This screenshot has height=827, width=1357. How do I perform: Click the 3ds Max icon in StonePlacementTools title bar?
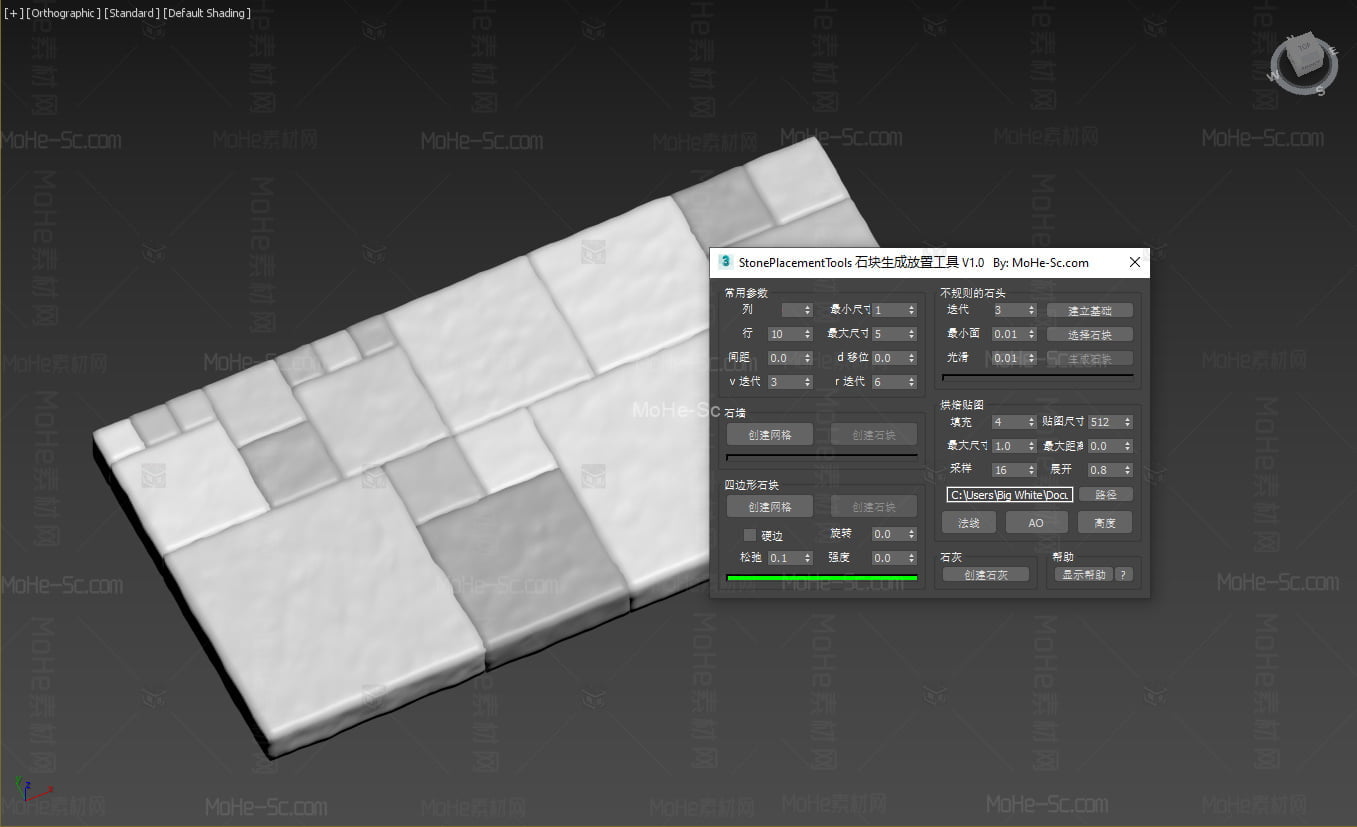[x=725, y=262]
